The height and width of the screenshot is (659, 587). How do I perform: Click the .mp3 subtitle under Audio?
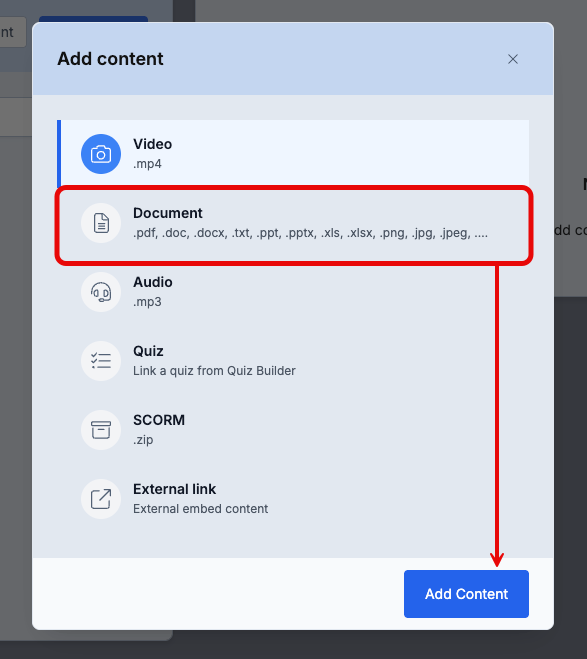click(147, 302)
